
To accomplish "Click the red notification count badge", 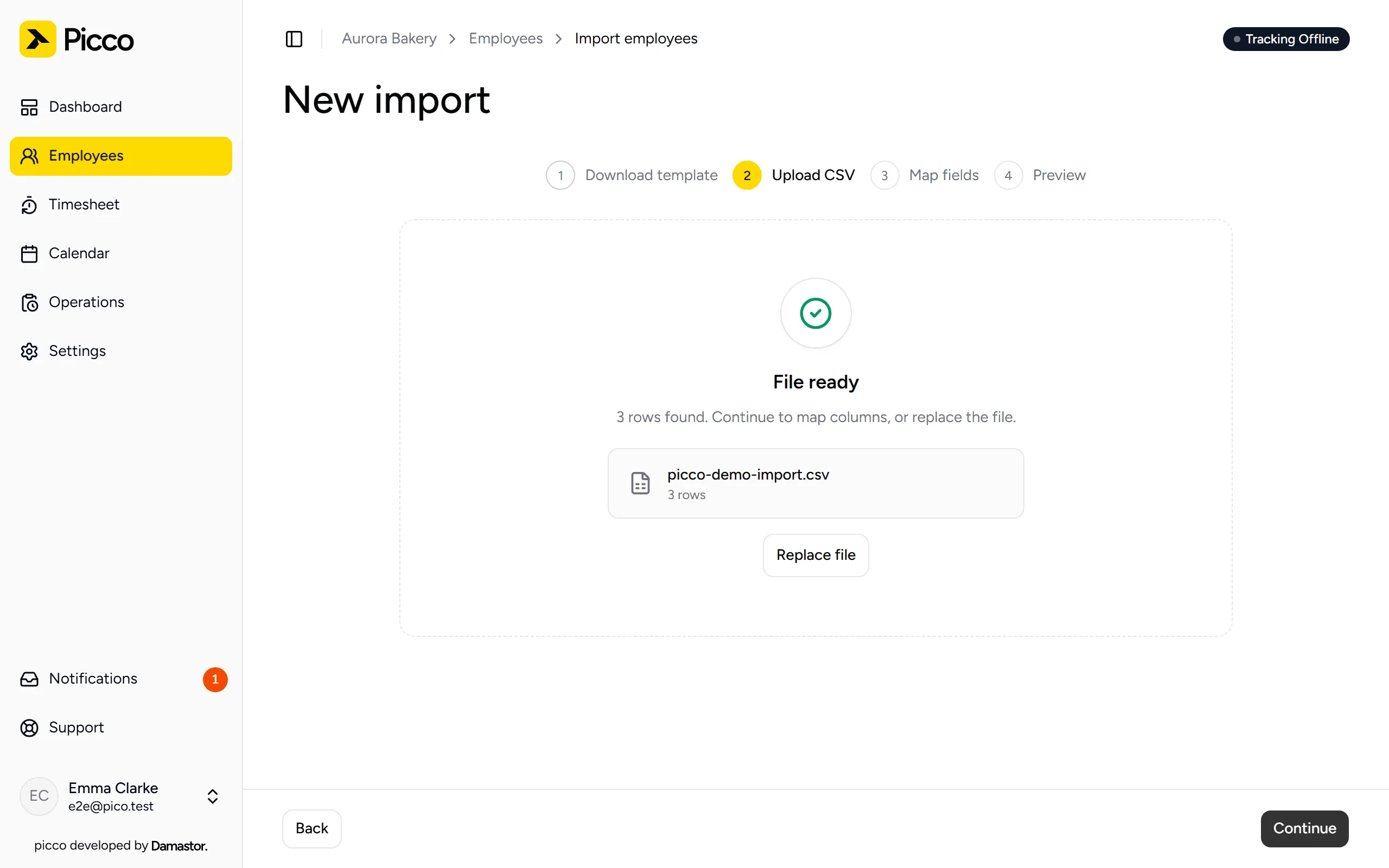I will click(x=215, y=679).
